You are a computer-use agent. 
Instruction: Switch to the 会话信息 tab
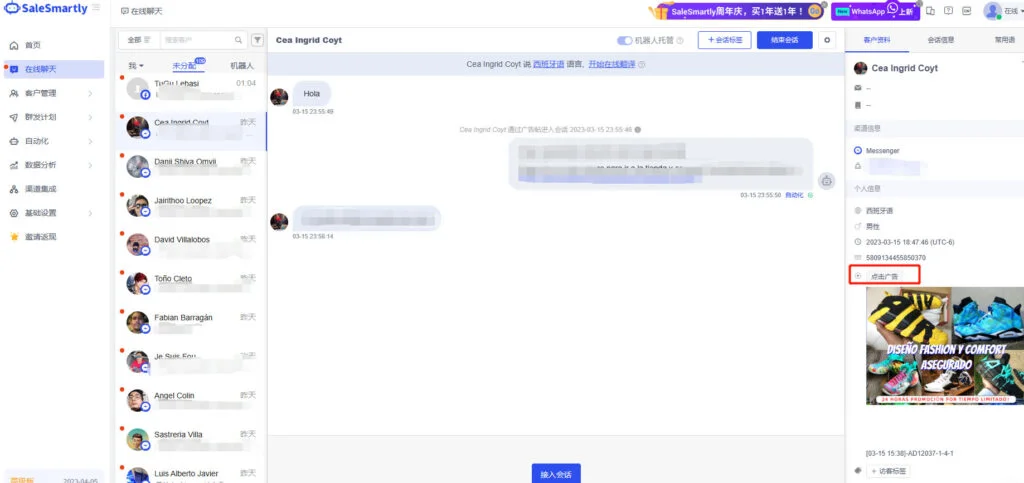(x=940, y=40)
